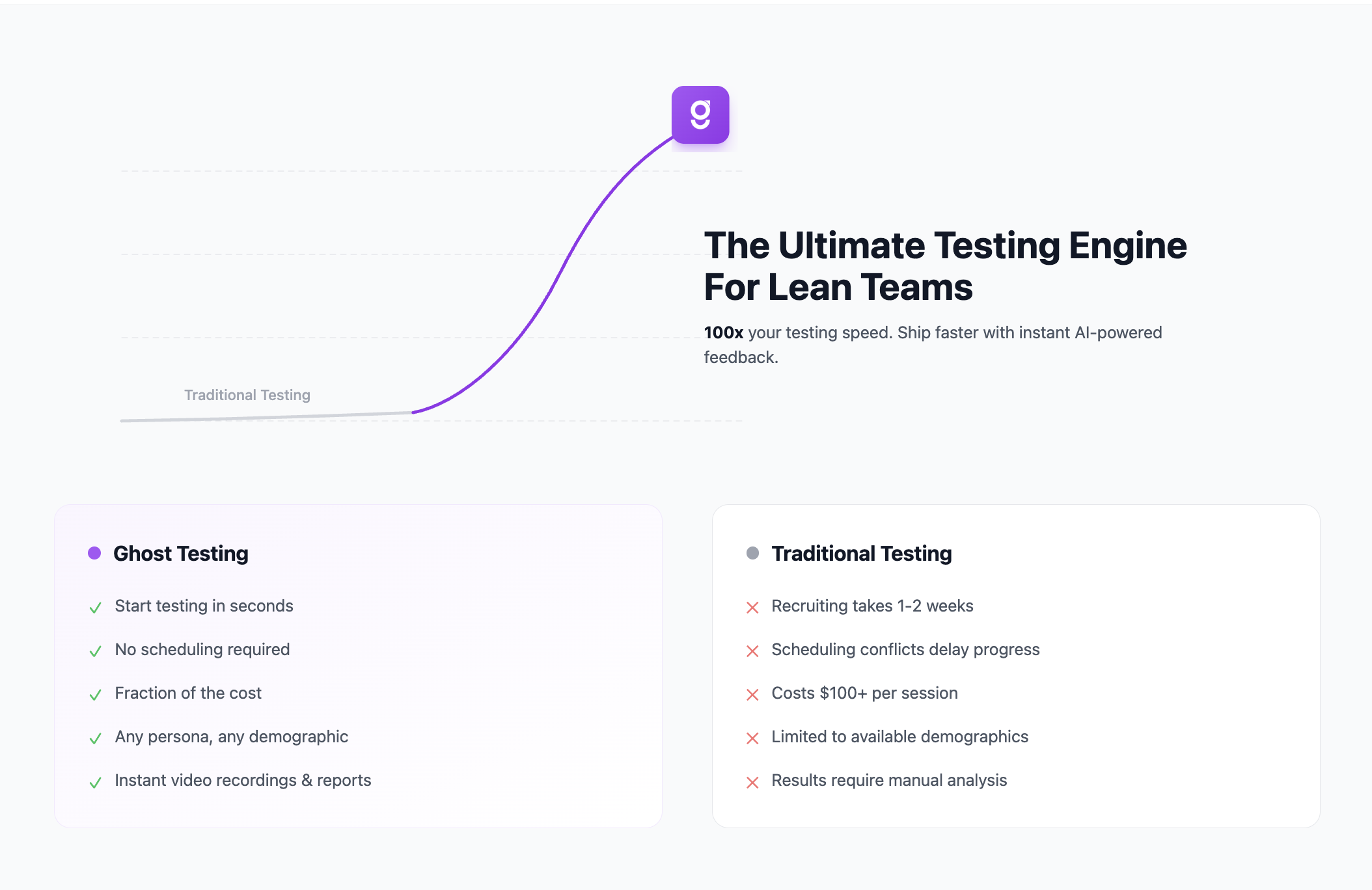Screen dimensions: 1372x890
Task: Click red X beside Costs $100+ per session
Action: click(752, 695)
